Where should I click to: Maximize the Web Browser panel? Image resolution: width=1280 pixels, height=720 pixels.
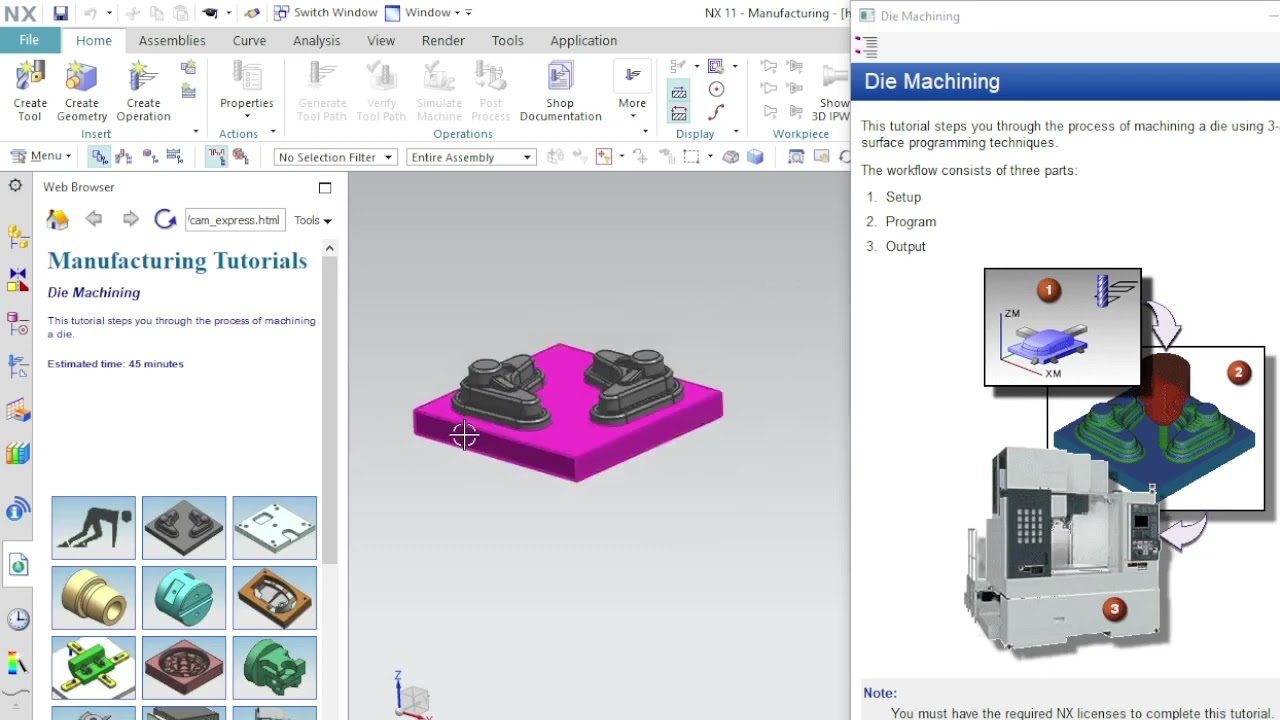pos(325,187)
